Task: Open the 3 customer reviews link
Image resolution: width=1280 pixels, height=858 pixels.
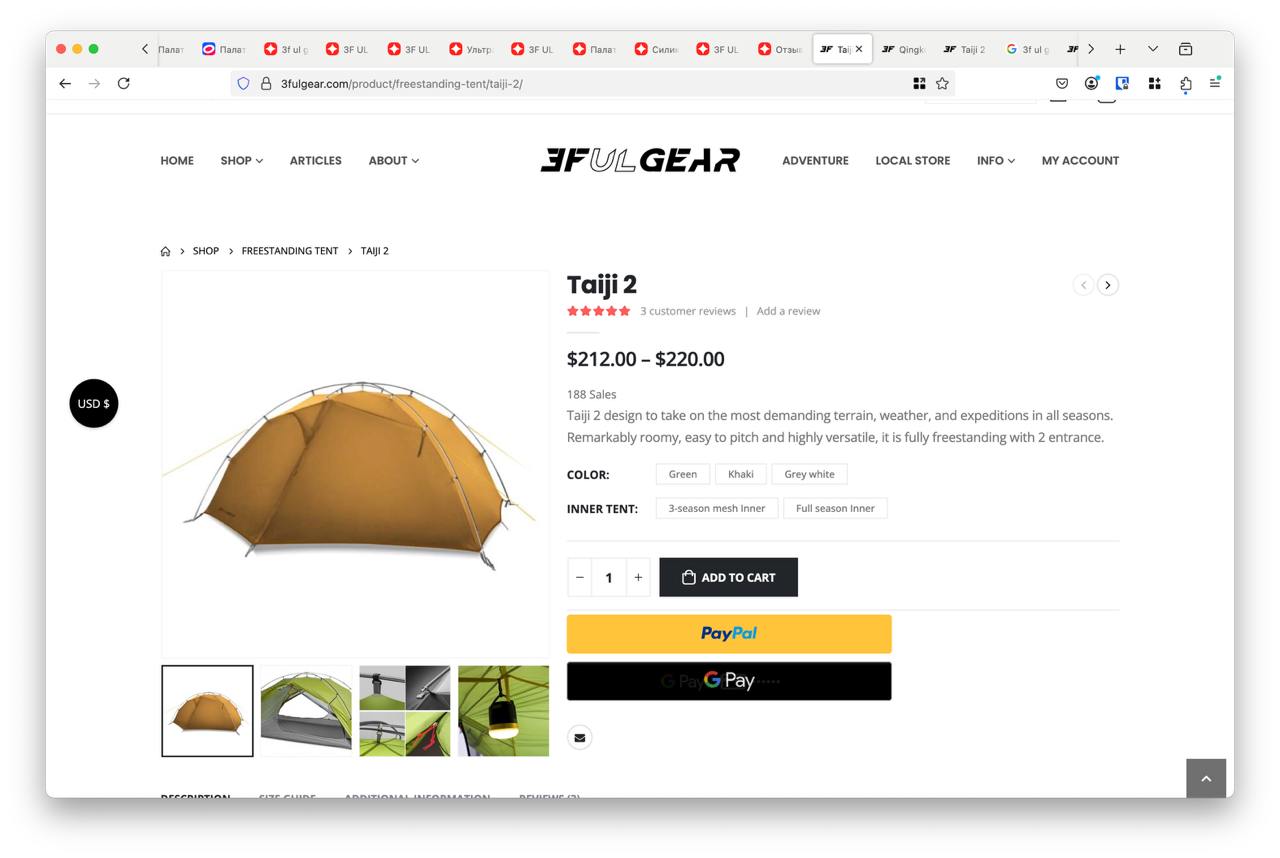Action: pos(688,311)
